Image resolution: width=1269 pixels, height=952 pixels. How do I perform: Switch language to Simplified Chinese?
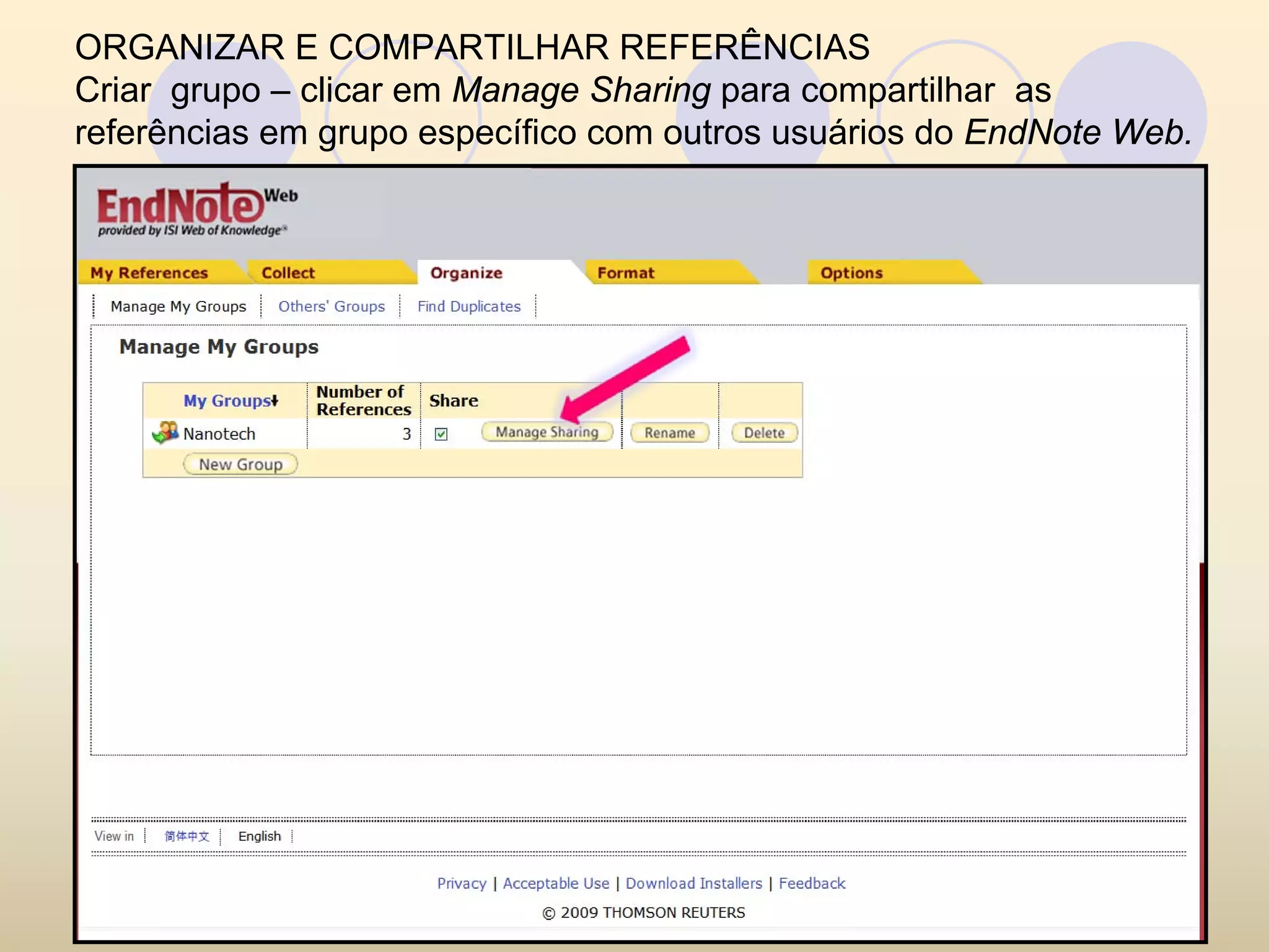187,836
